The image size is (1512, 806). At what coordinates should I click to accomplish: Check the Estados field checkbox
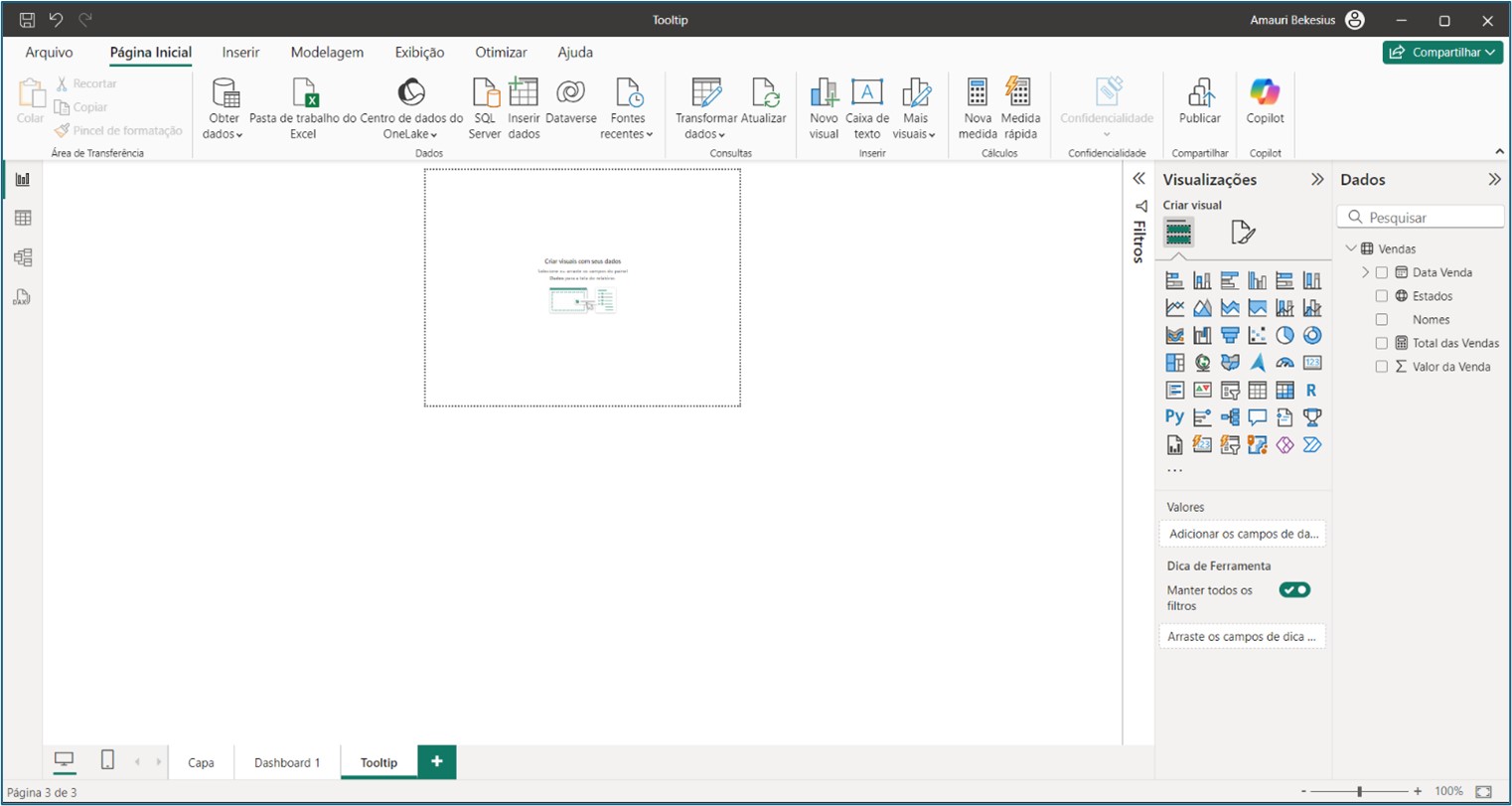pyautogui.click(x=1381, y=295)
